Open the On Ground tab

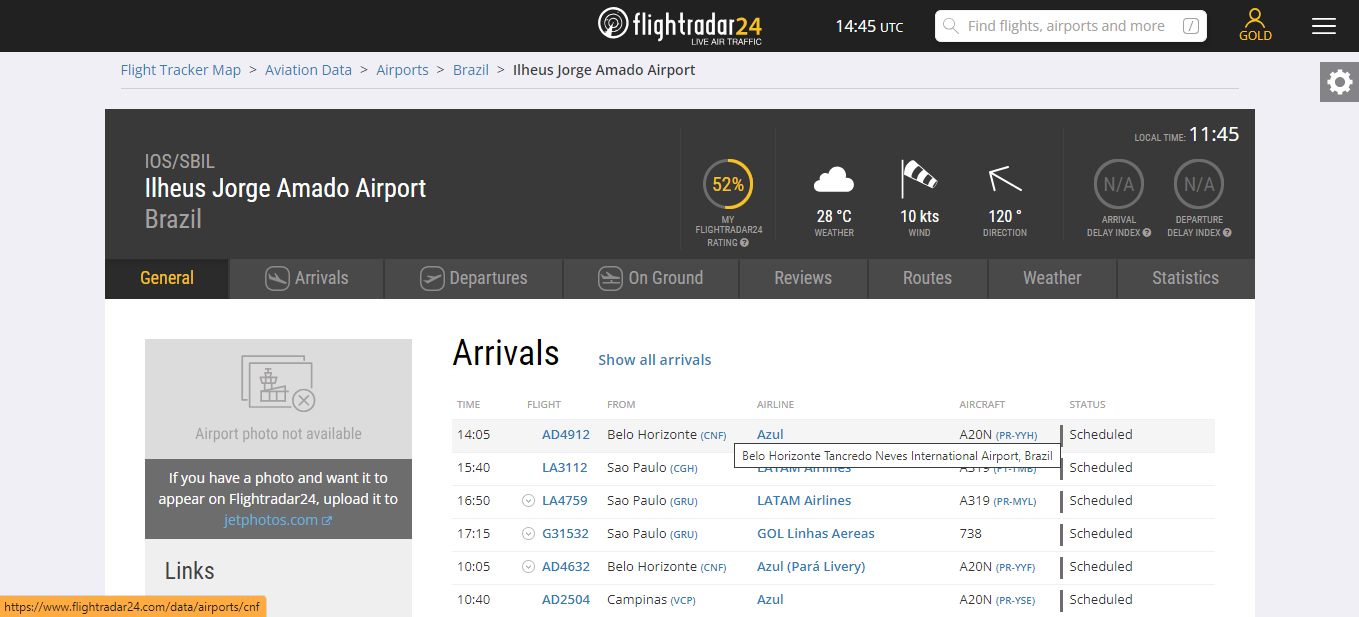coord(651,278)
